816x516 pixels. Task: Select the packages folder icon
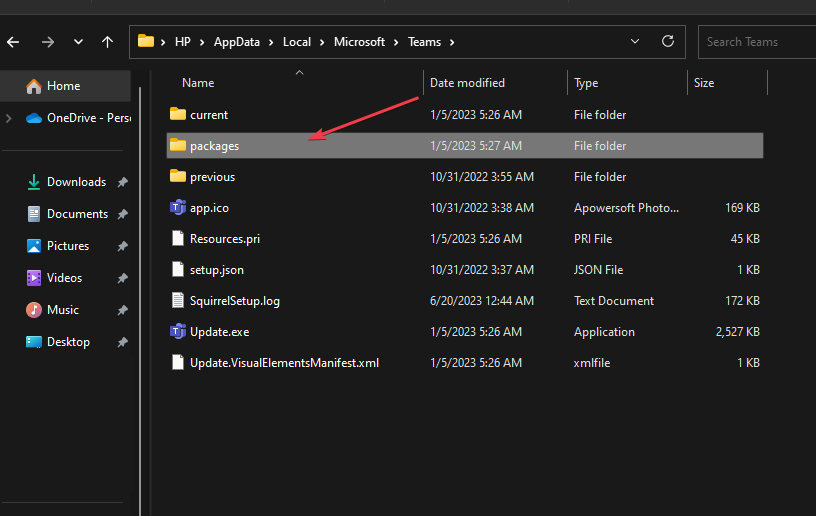(178, 145)
